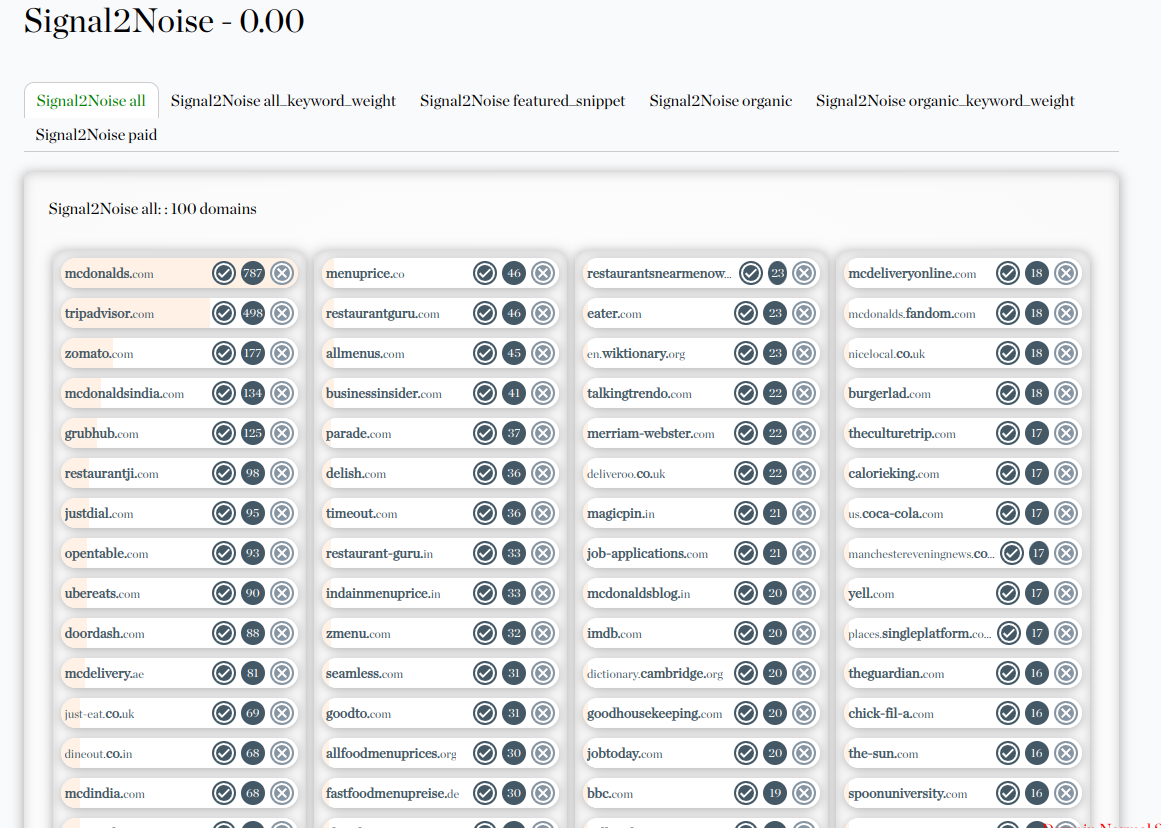
Task: Approve mcdonalds.com with the checkmark icon
Action: pos(224,273)
